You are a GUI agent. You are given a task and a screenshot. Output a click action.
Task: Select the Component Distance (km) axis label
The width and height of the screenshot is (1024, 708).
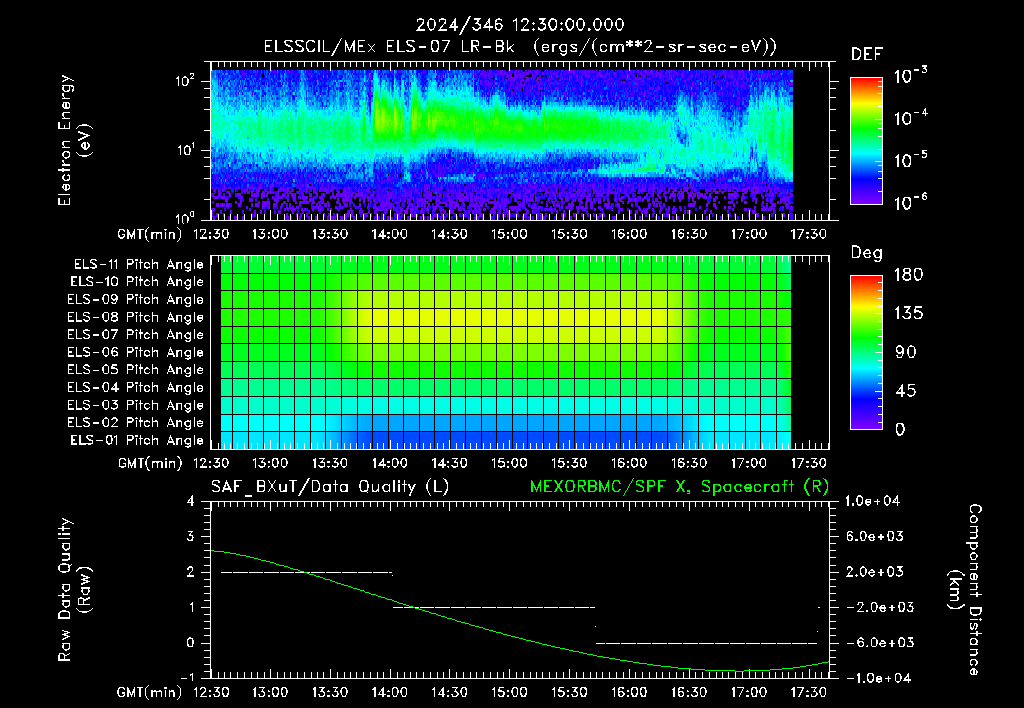[965, 590]
